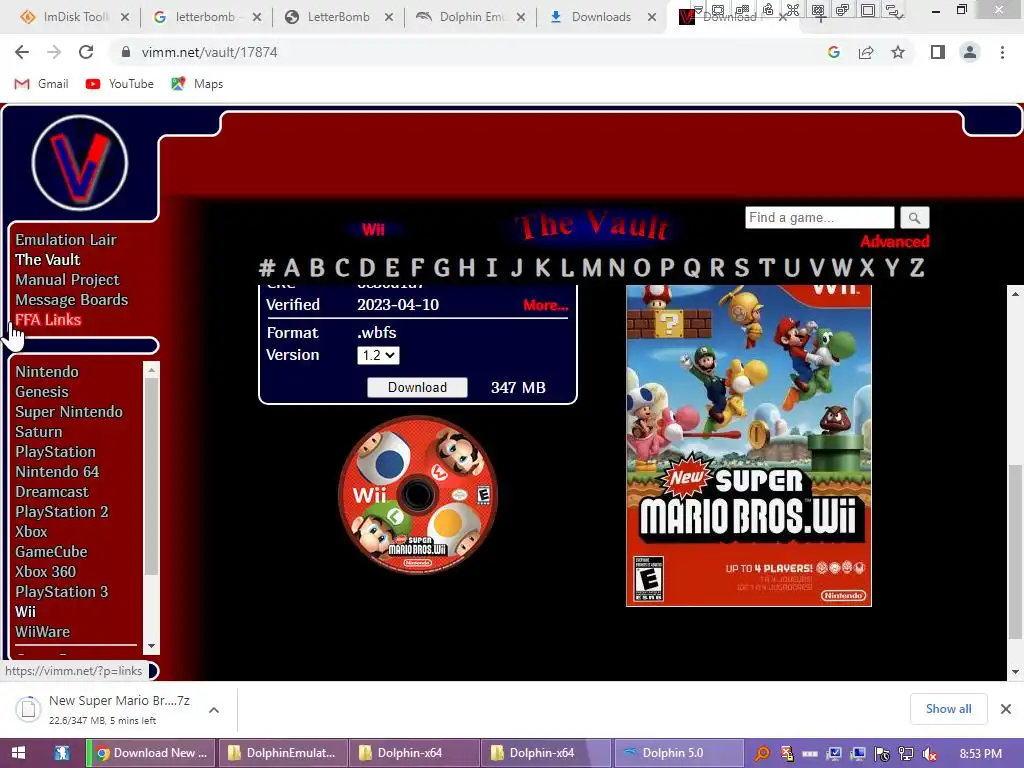Open Emulation Lair link

point(66,240)
